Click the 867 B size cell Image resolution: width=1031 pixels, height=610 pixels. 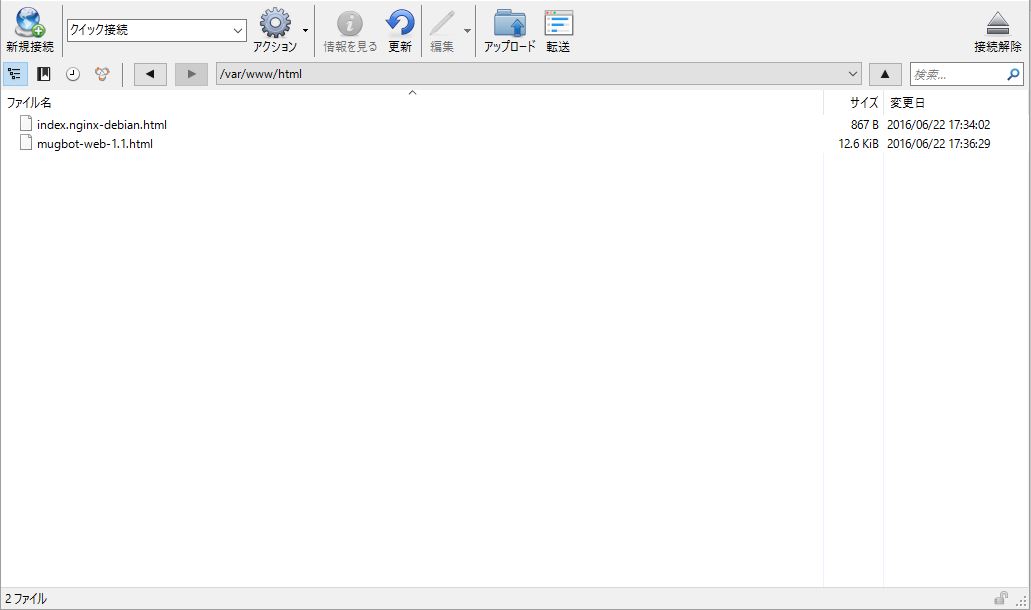(x=865, y=125)
